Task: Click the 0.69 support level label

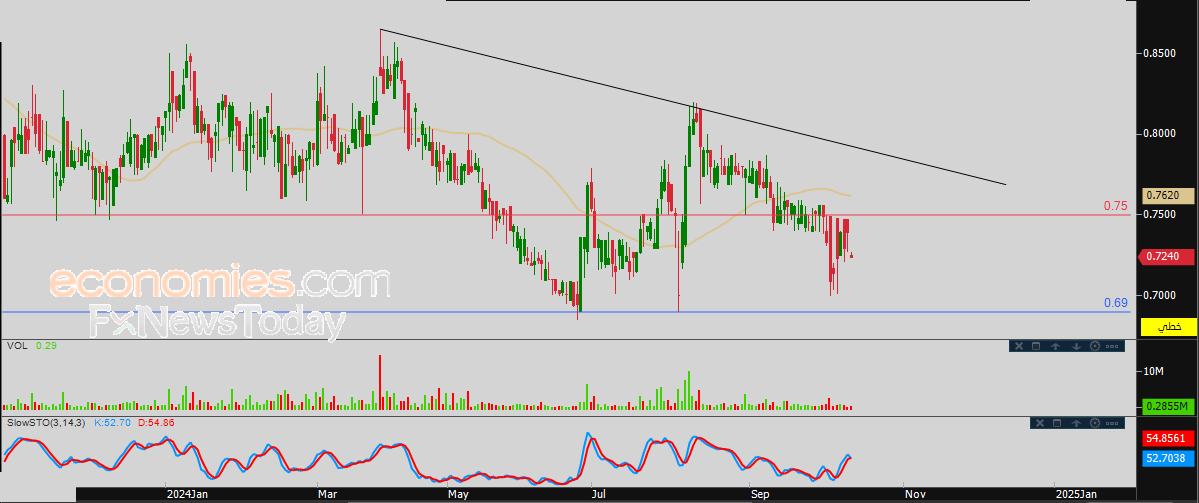Action: (x=1116, y=303)
